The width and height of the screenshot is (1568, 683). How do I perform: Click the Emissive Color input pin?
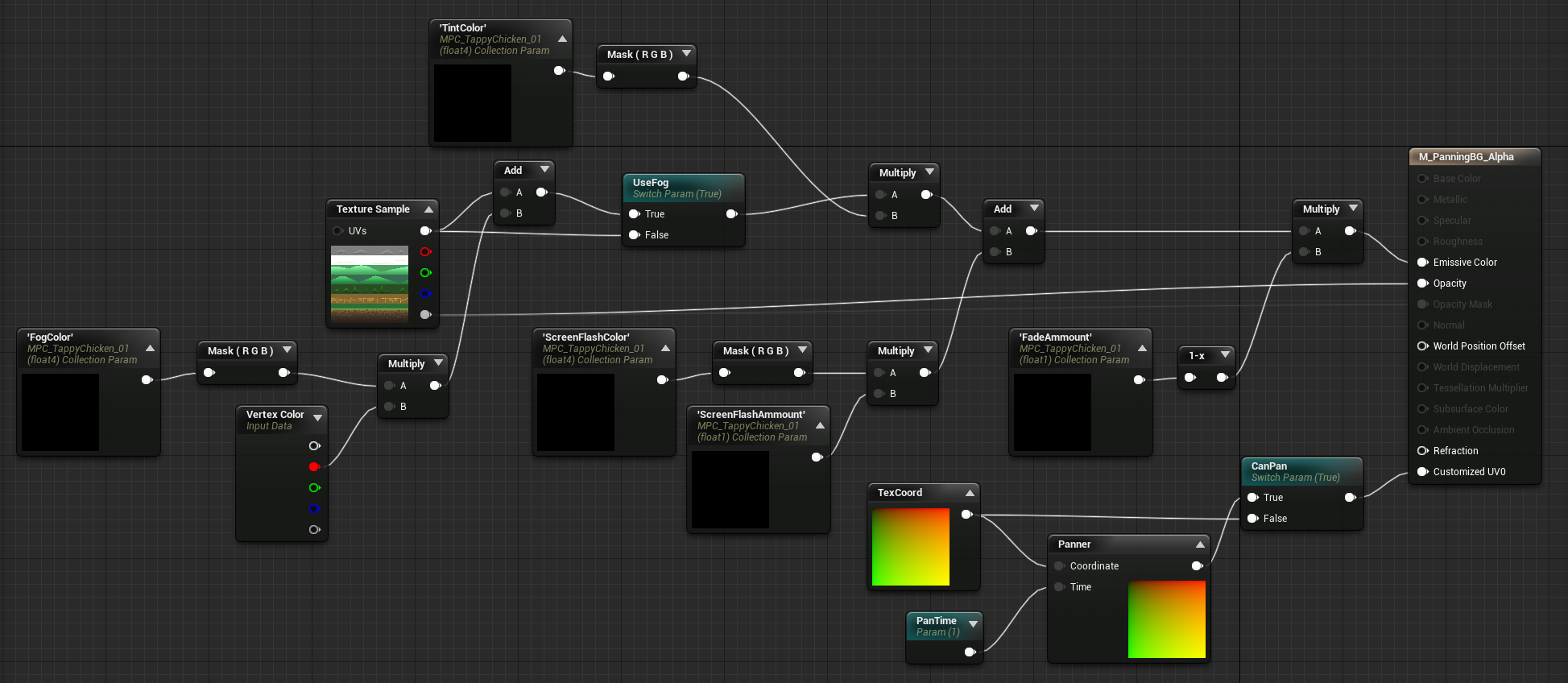(x=1422, y=263)
